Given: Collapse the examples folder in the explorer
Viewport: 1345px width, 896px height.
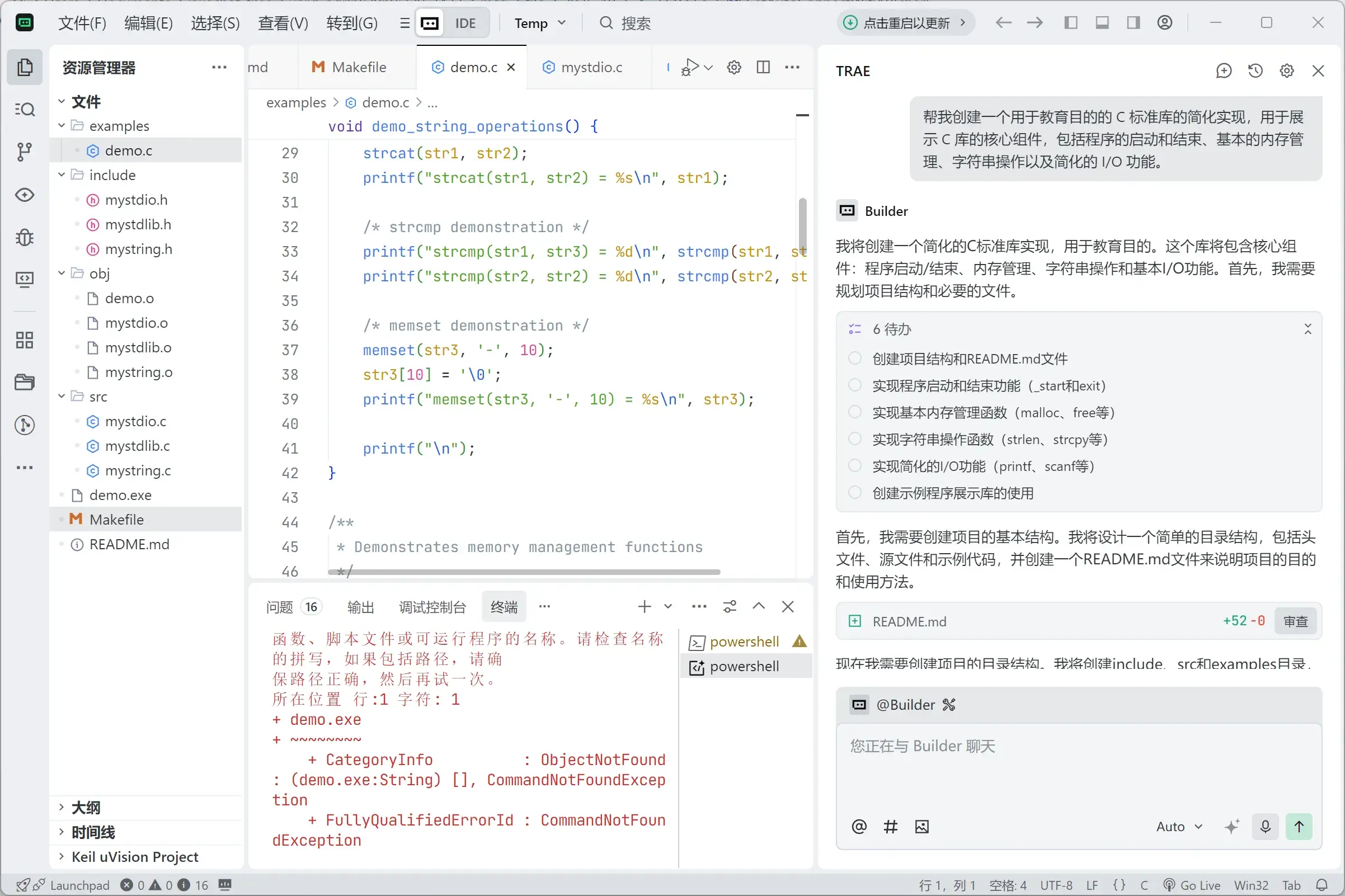Looking at the screenshot, I should pos(62,126).
